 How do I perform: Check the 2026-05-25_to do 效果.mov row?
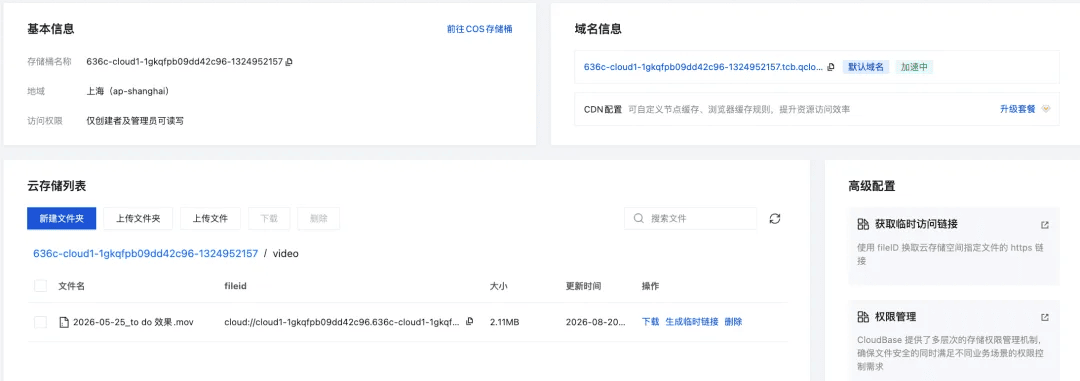(41, 322)
